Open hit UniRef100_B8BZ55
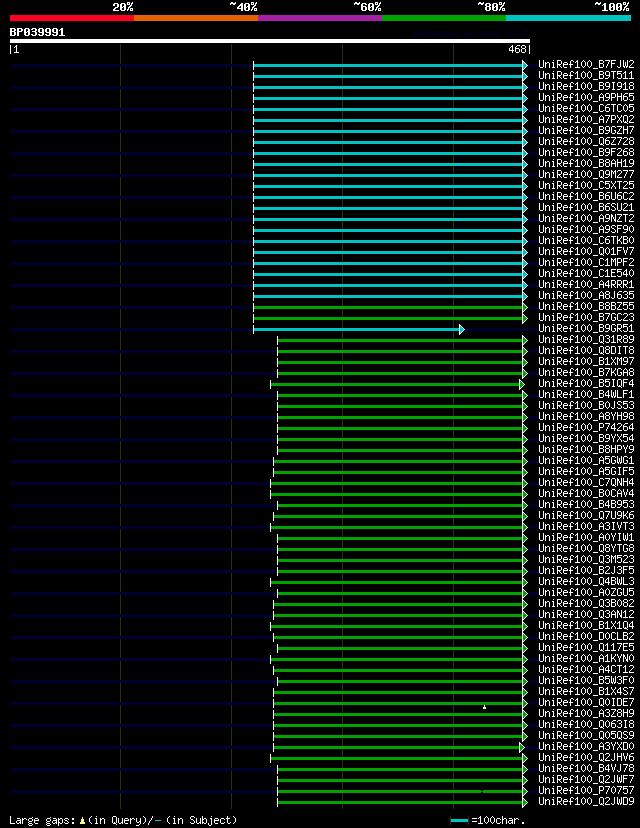The width and height of the screenshot is (640, 828). [x=586, y=306]
